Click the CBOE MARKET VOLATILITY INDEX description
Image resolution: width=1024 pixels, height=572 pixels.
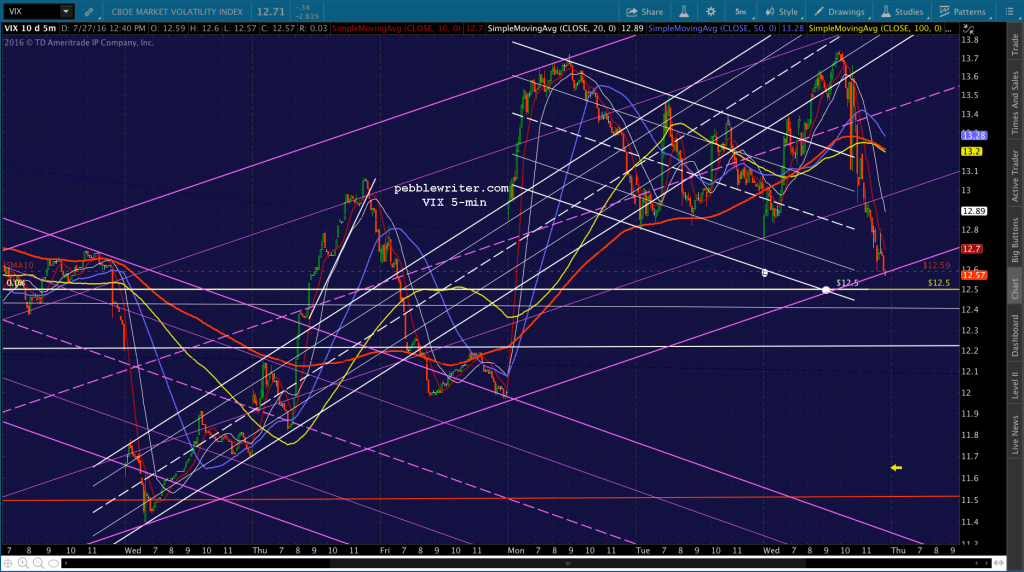coord(177,12)
